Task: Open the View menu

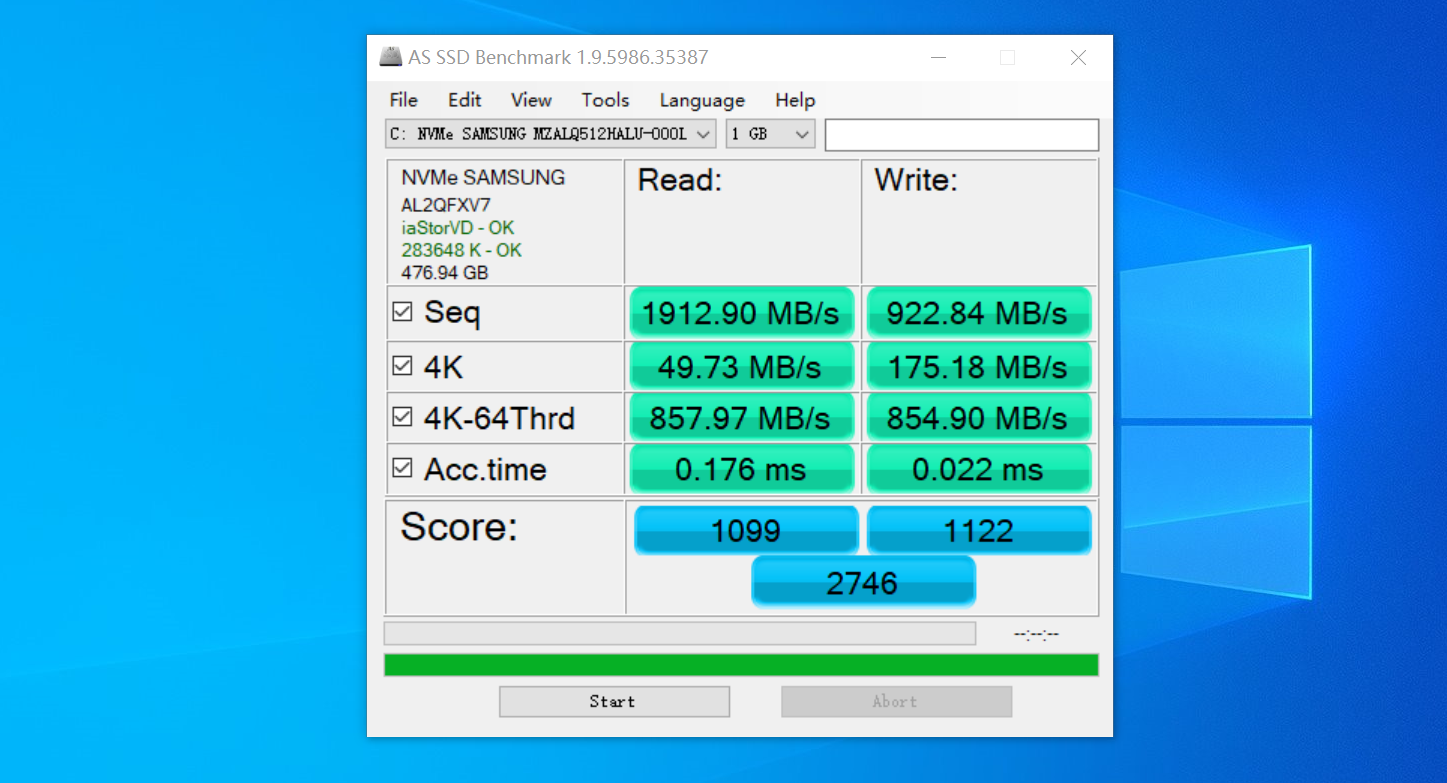Action: 531,100
